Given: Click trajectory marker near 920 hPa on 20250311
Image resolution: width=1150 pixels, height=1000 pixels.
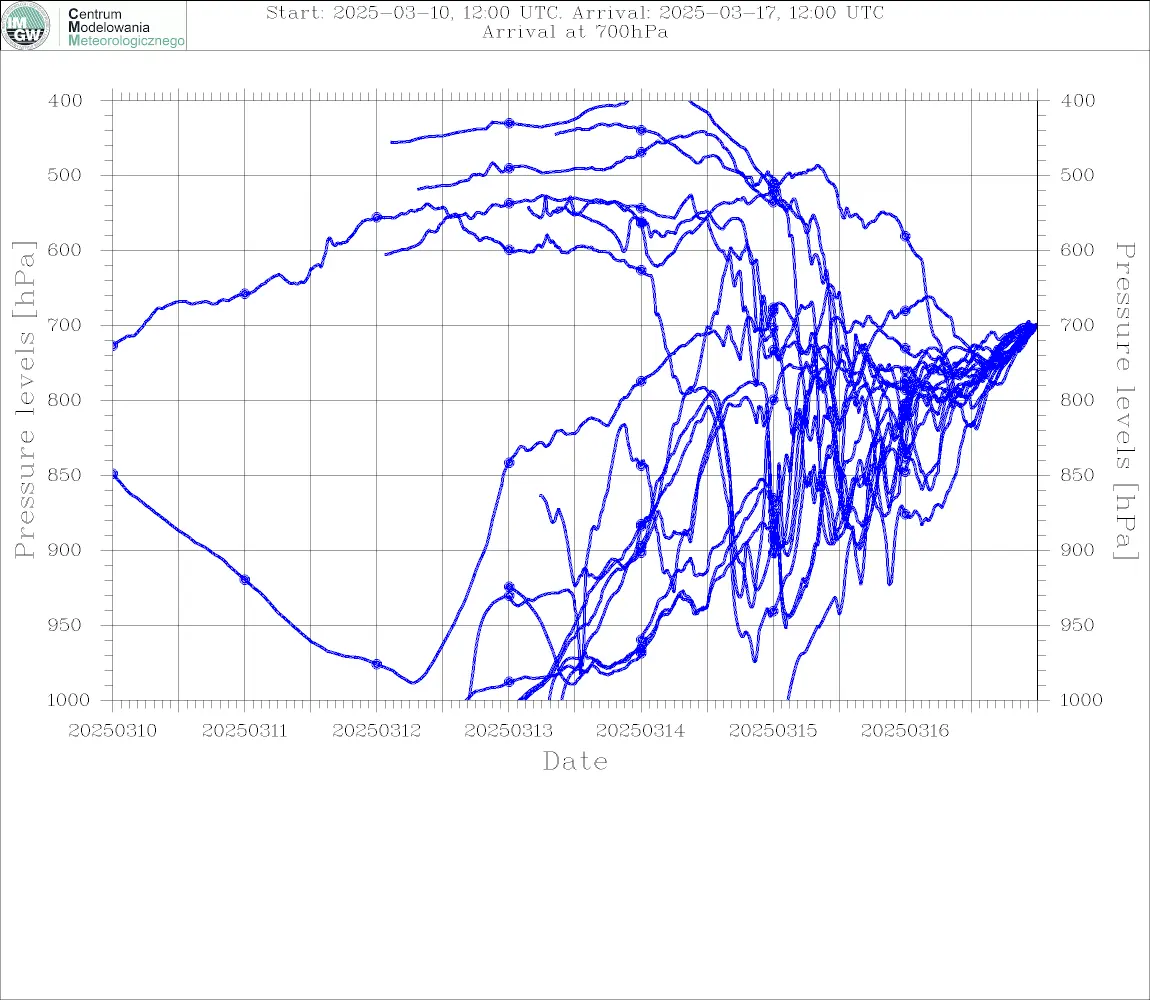Looking at the screenshot, I should [x=245, y=580].
